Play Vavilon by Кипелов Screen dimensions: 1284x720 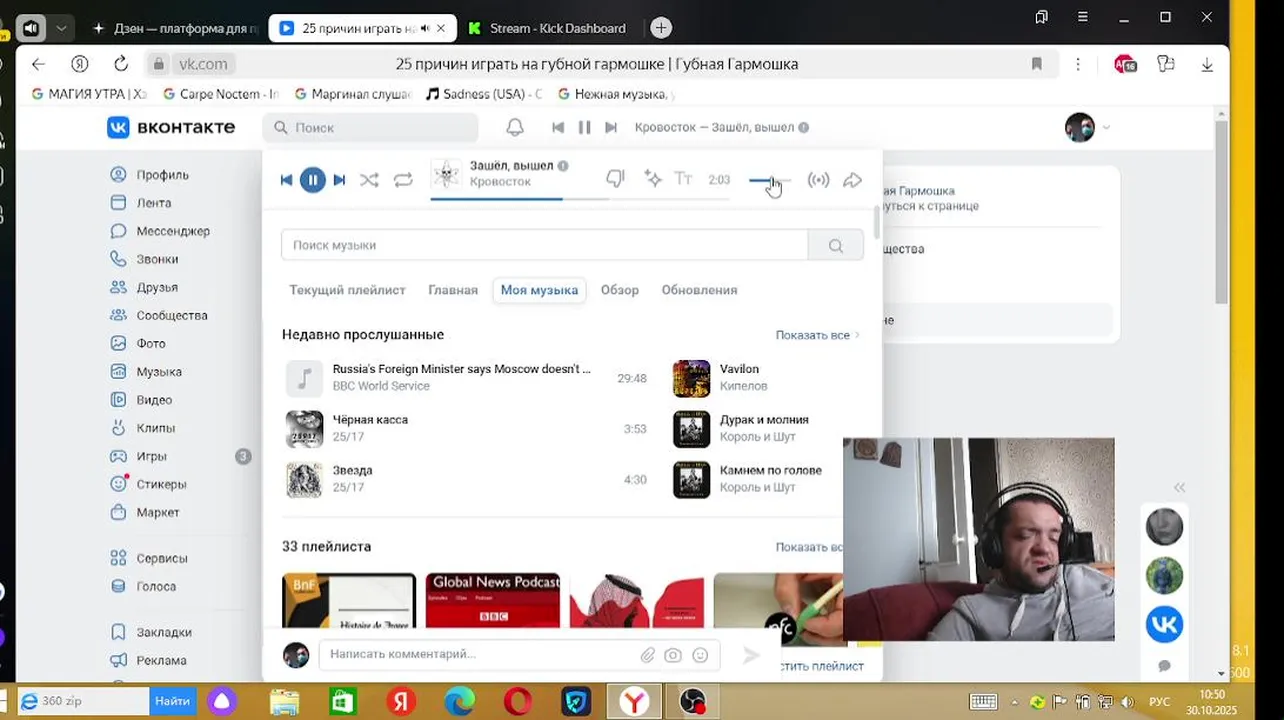coord(758,378)
